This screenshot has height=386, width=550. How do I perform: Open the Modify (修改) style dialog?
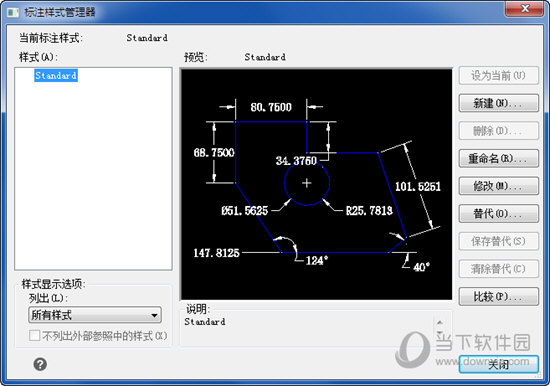click(498, 186)
